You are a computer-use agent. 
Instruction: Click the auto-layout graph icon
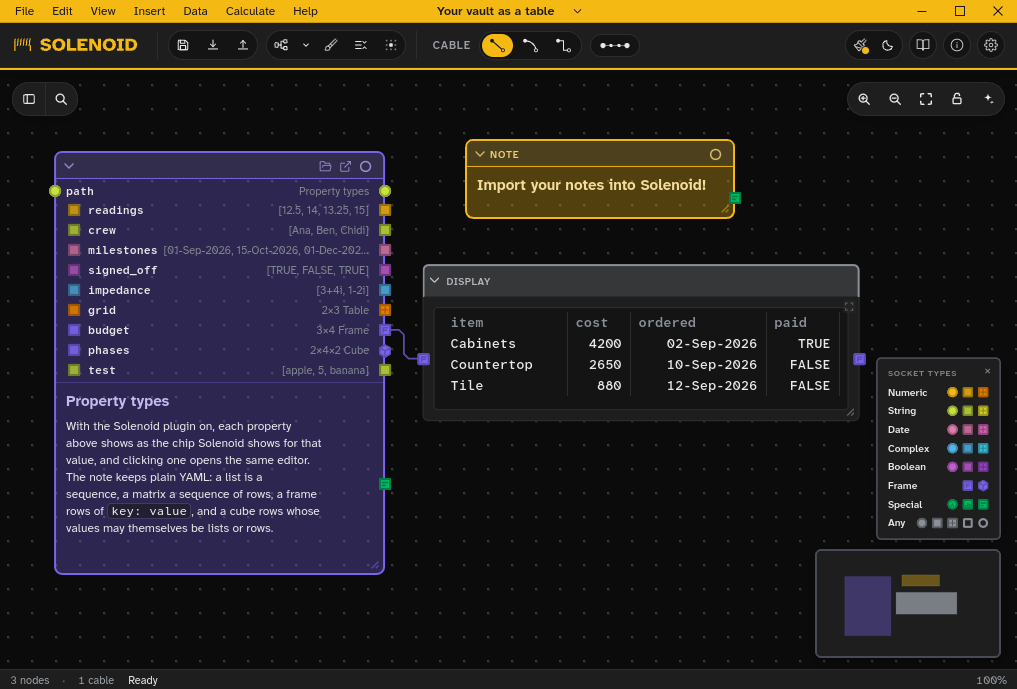pos(281,45)
